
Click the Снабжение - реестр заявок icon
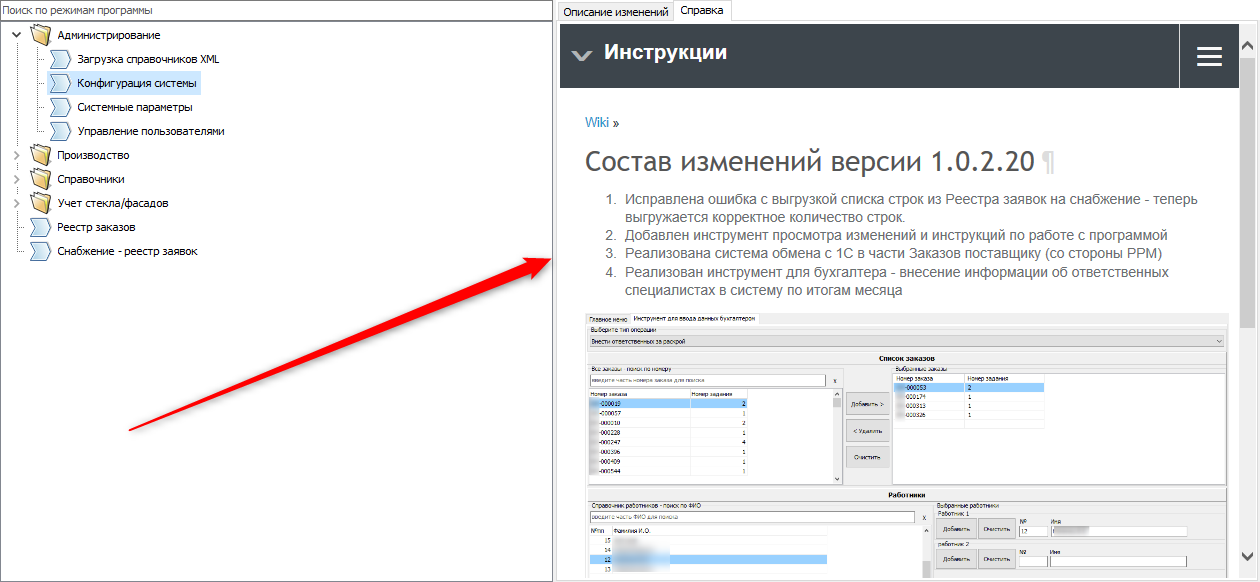point(40,252)
